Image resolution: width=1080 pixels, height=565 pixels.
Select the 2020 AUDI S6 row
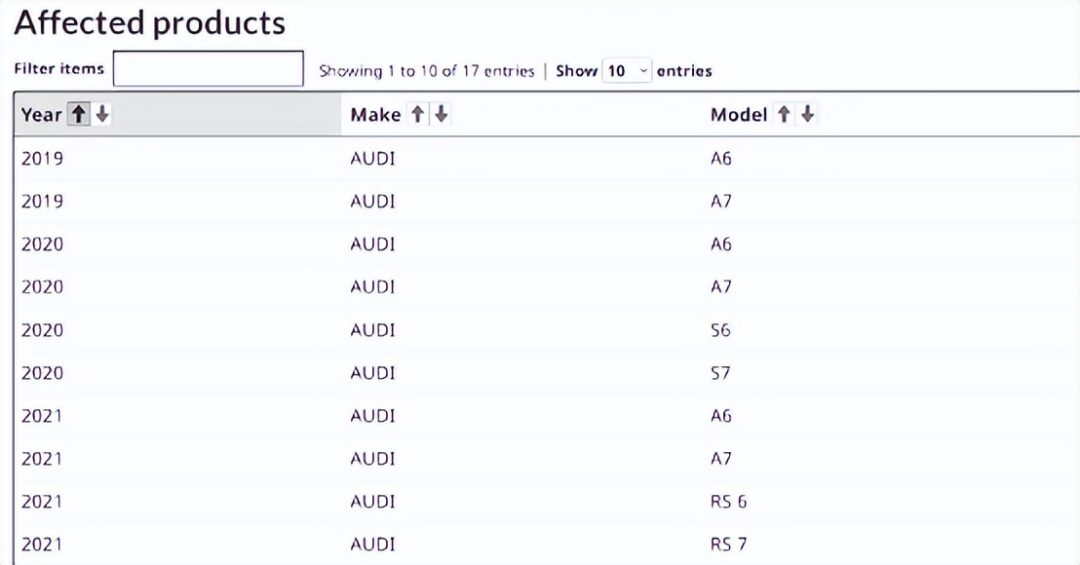547,330
